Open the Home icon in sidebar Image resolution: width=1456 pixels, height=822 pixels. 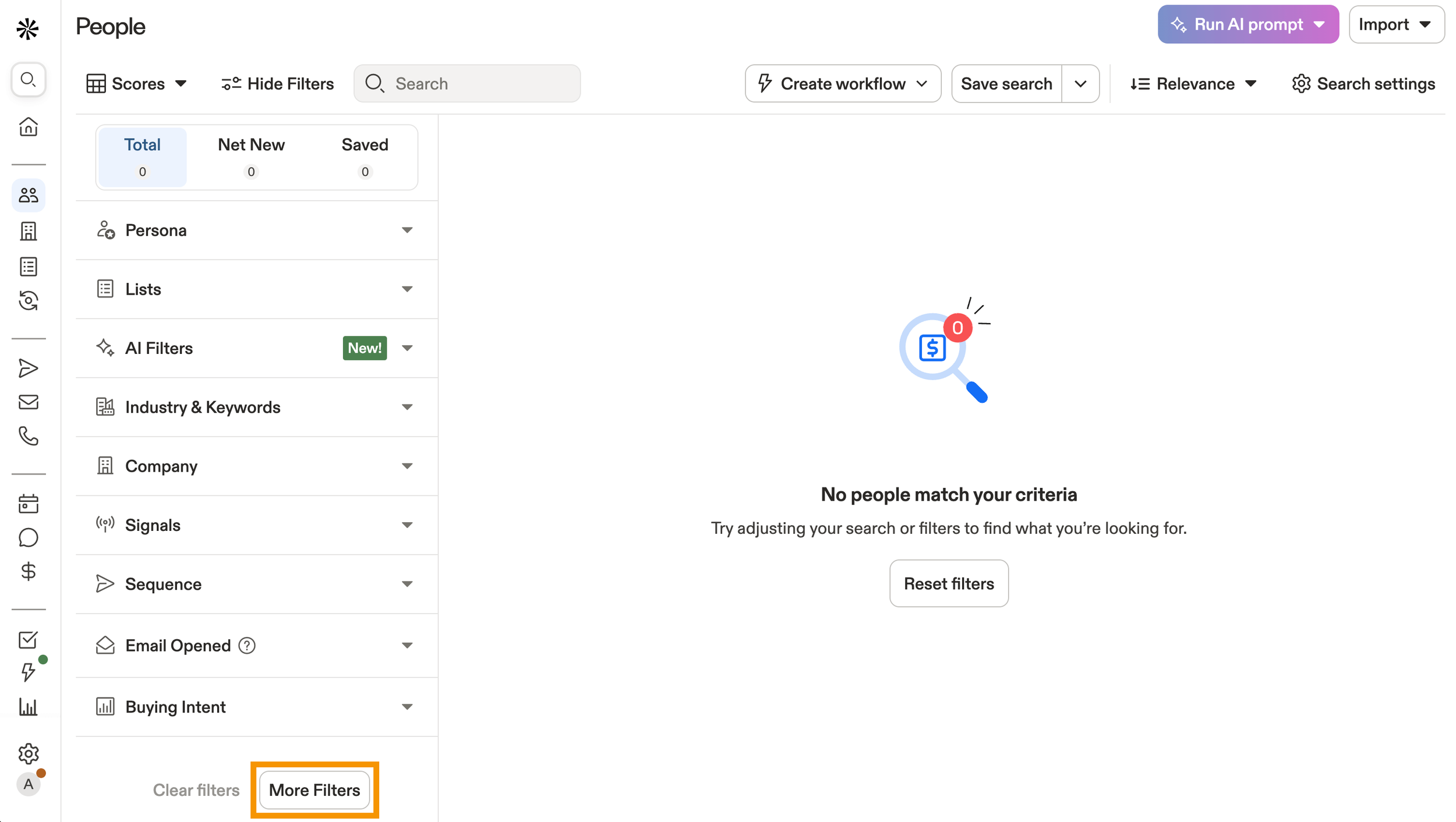click(28, 126)
